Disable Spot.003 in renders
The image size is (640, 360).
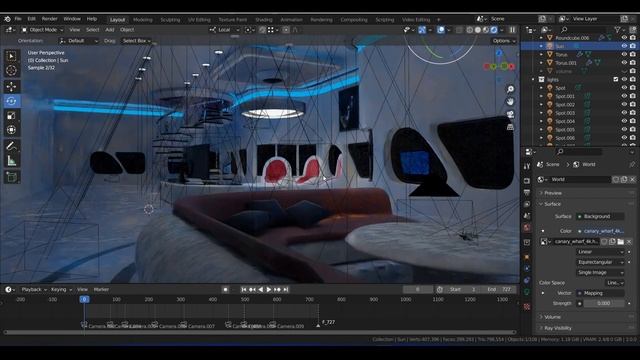633,113
